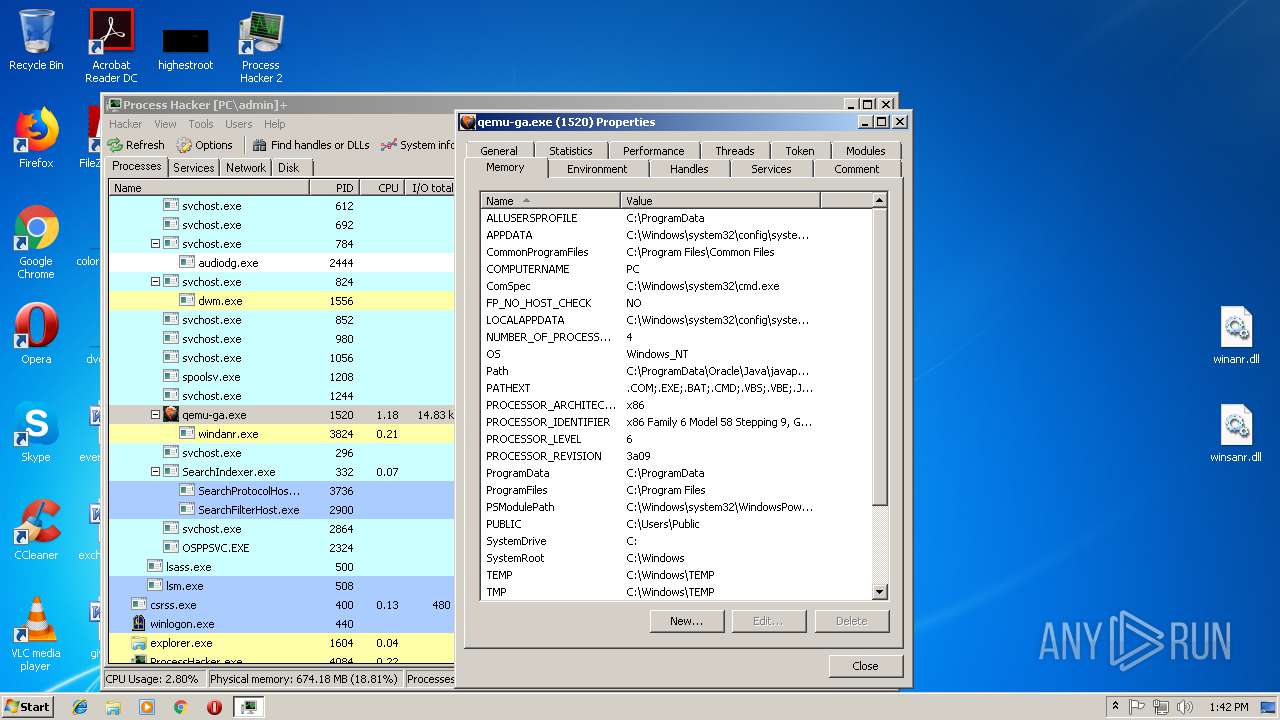Show hidden tray icons arrow
Viewport: 1280px width, 720px height.
pyautogui.click(x=1115, y=707)
